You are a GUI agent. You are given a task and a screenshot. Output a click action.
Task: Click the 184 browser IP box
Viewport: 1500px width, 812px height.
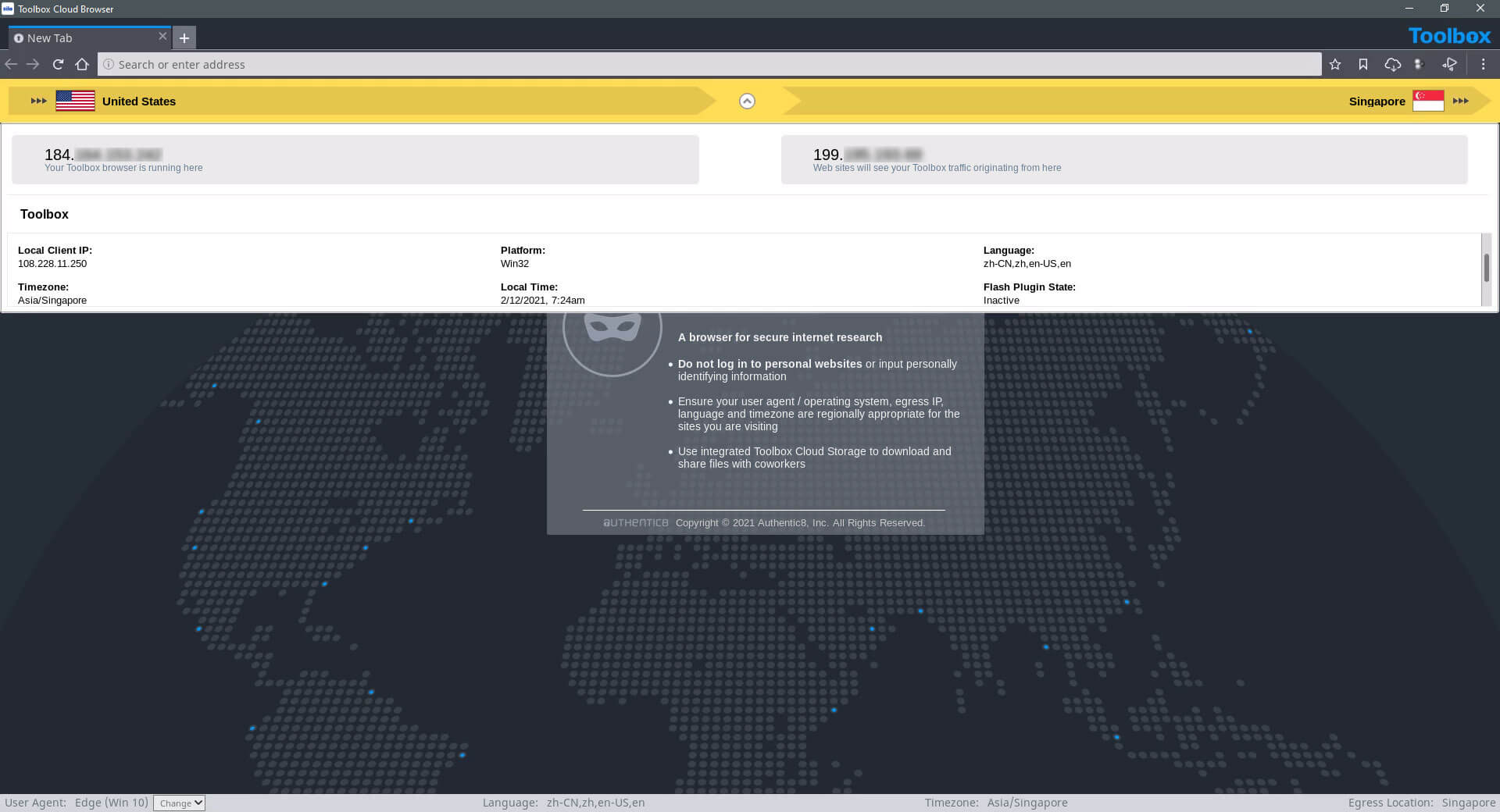click(355, 160)
